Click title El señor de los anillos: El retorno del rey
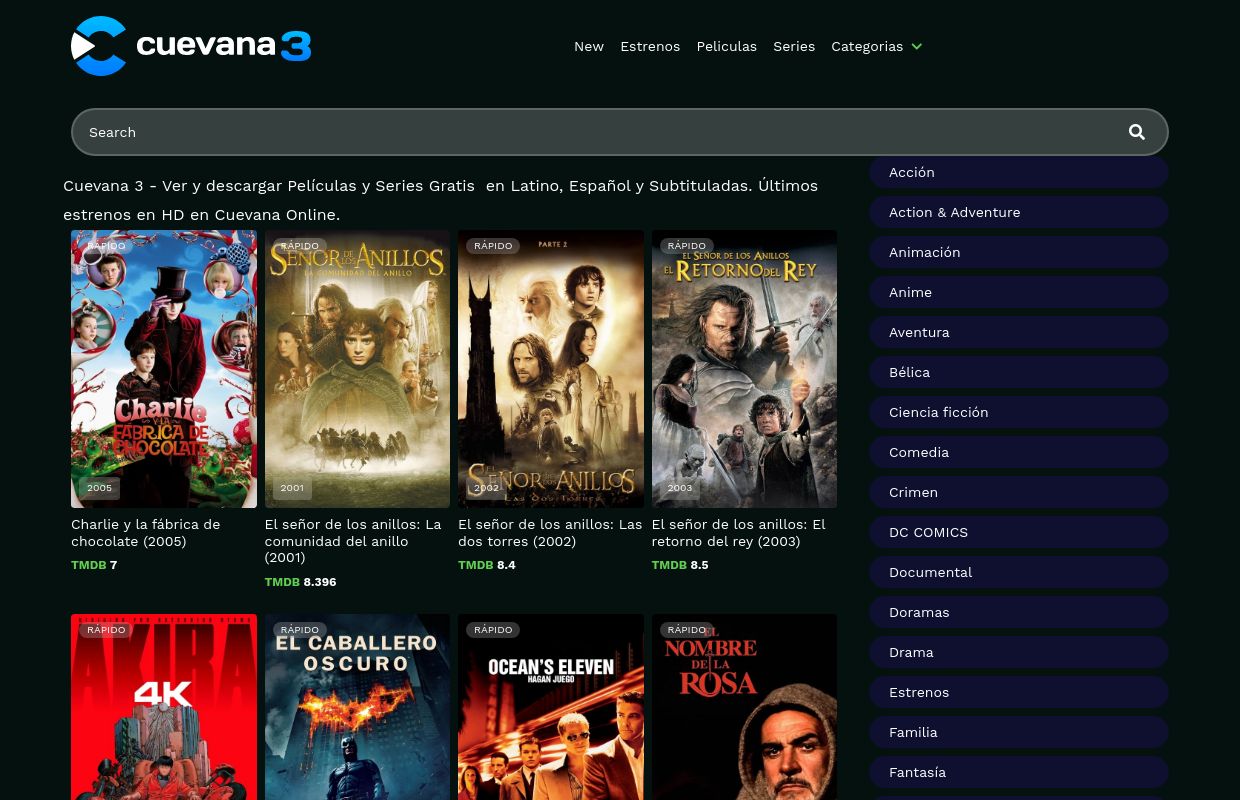Viewport: 1240px width, 800px height. [x=739, y=533]
